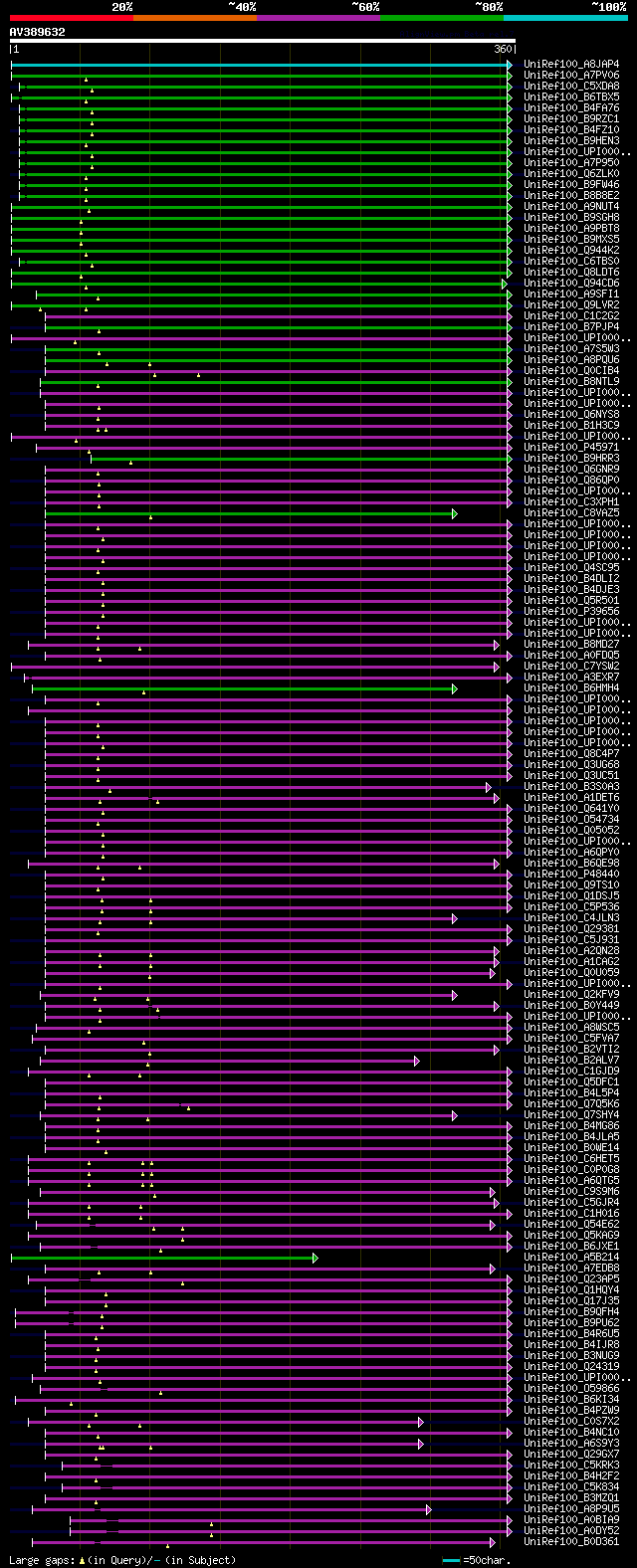Image resolution: width=637 pixels, height=1568 pixels.
Task: Select the UniRef100_B6TBX5 label
Action: click(x=571, y=98)
